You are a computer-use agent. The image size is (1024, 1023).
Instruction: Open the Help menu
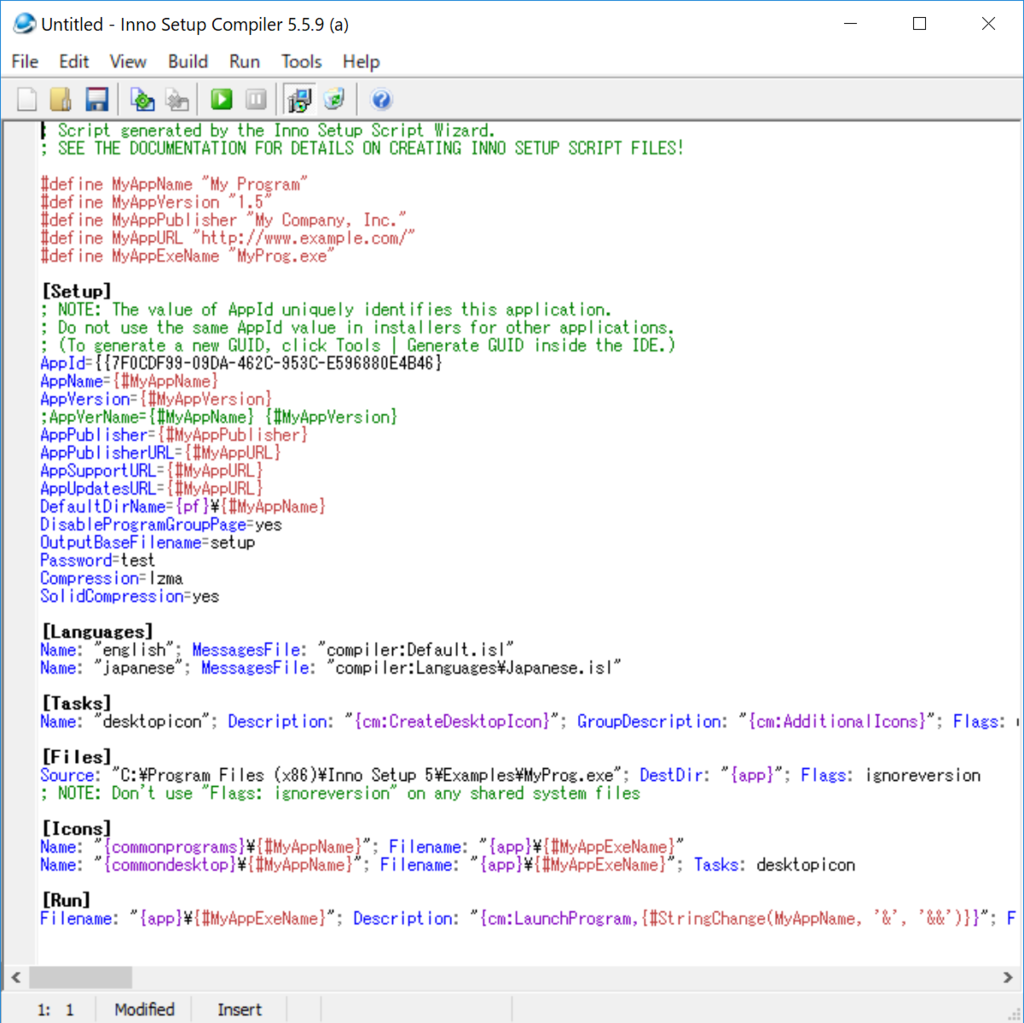[x=361, y=61]
